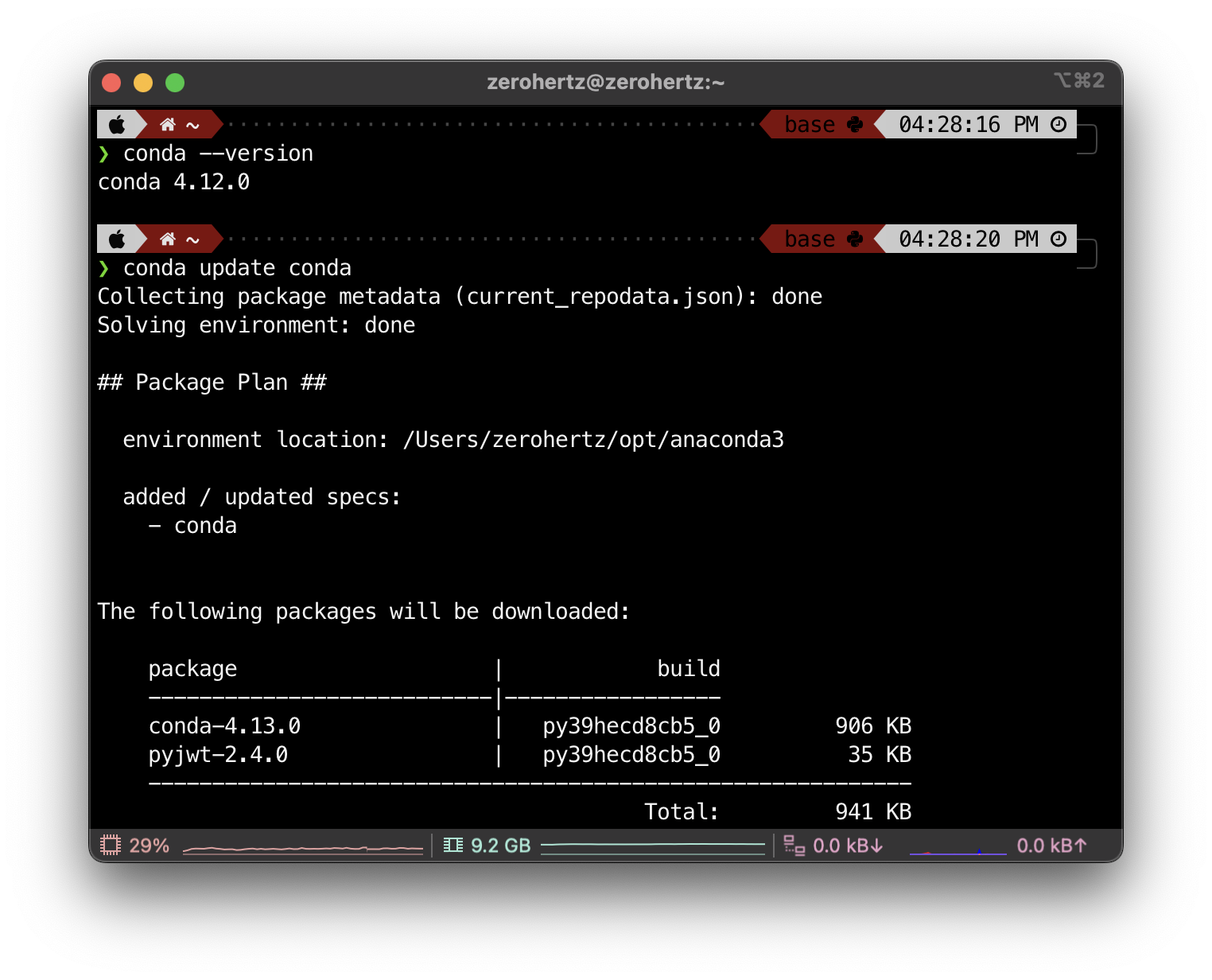Click the network activity graph

tap(958, 851)
